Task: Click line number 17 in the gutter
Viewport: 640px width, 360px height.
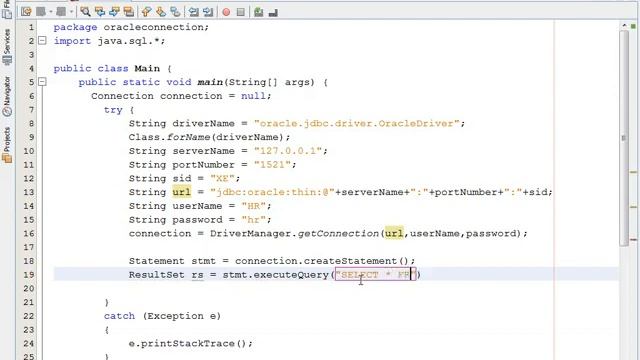Action: pos(29,247)
